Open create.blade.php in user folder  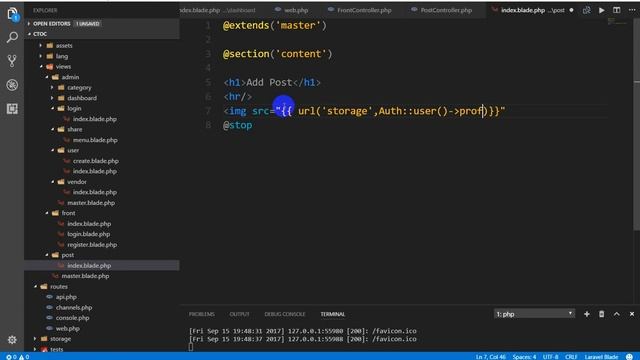(x=96, y=161)
